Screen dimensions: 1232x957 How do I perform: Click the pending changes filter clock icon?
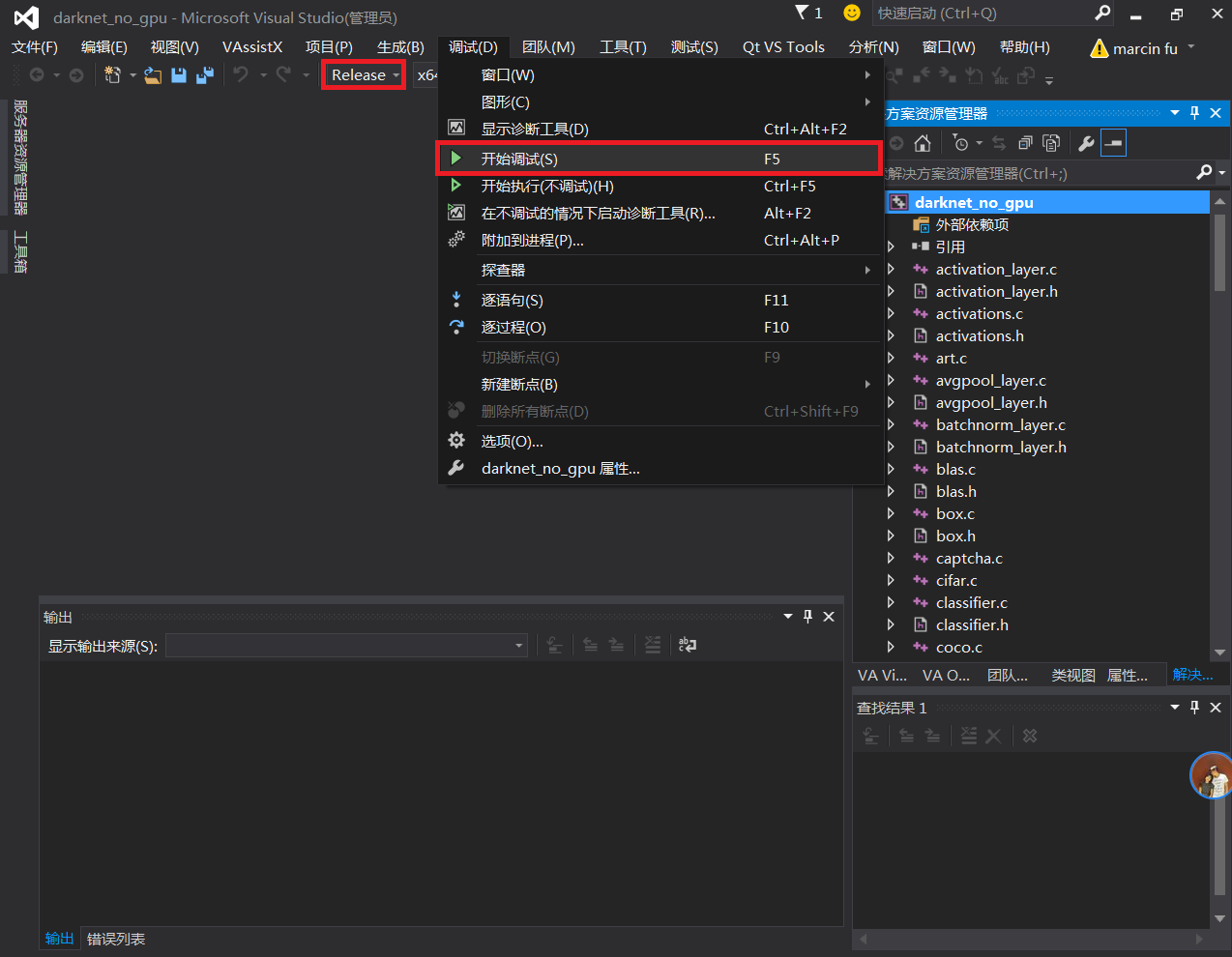coord(960,143)
